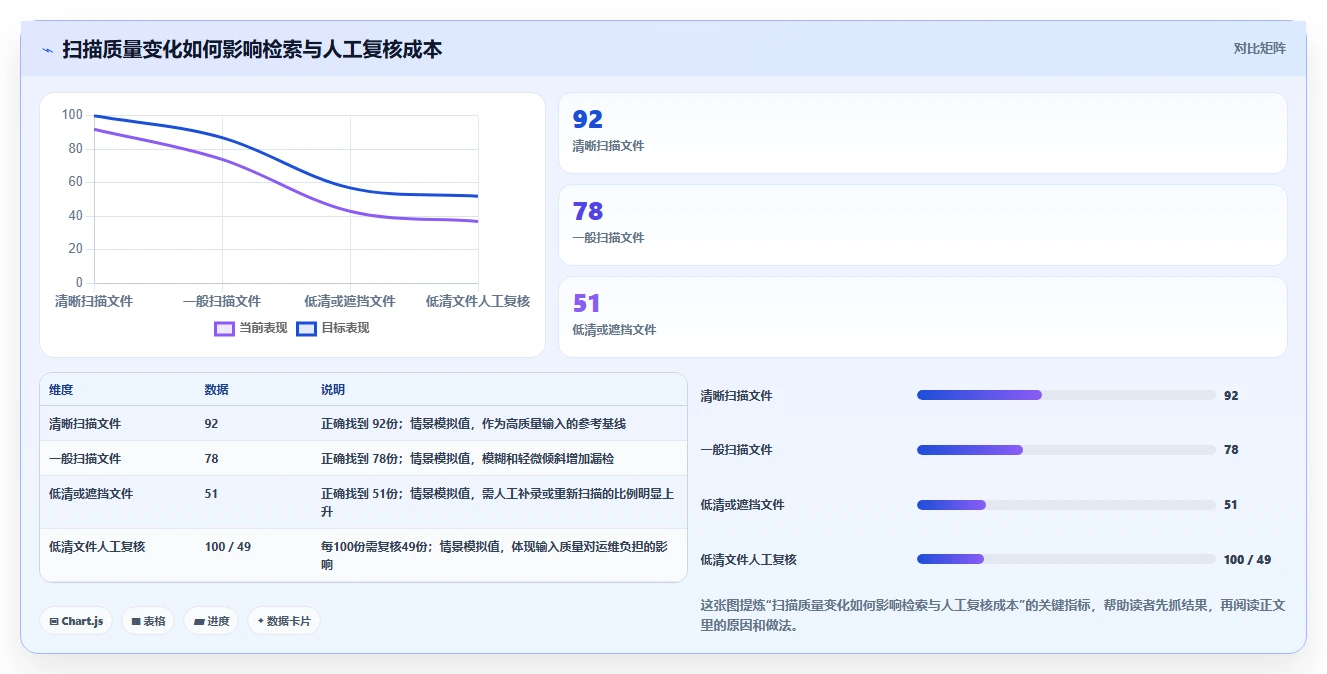
Task: Click the y-axis tick label 100
Action: tap(72, 115)
